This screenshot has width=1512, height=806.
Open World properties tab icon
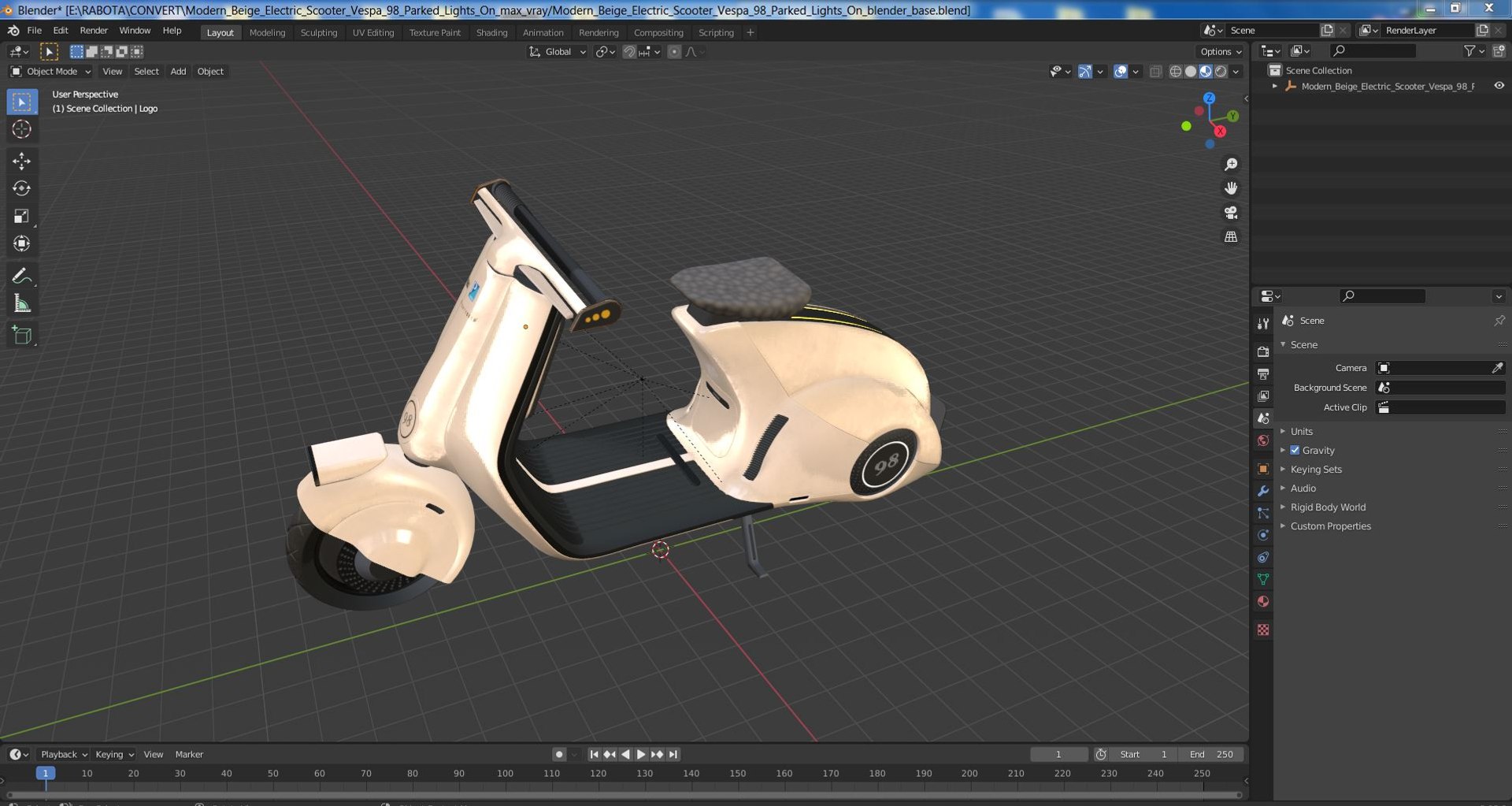coord(1263,440)
